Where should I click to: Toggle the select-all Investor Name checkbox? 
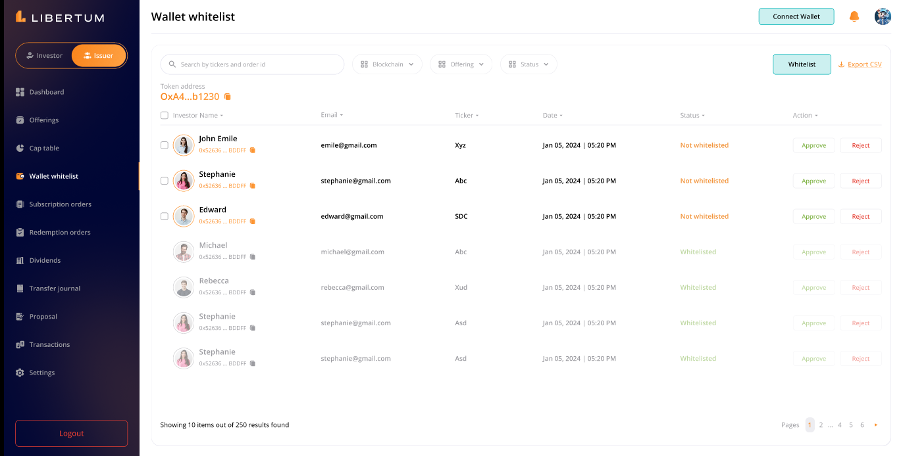coord(164,115)
